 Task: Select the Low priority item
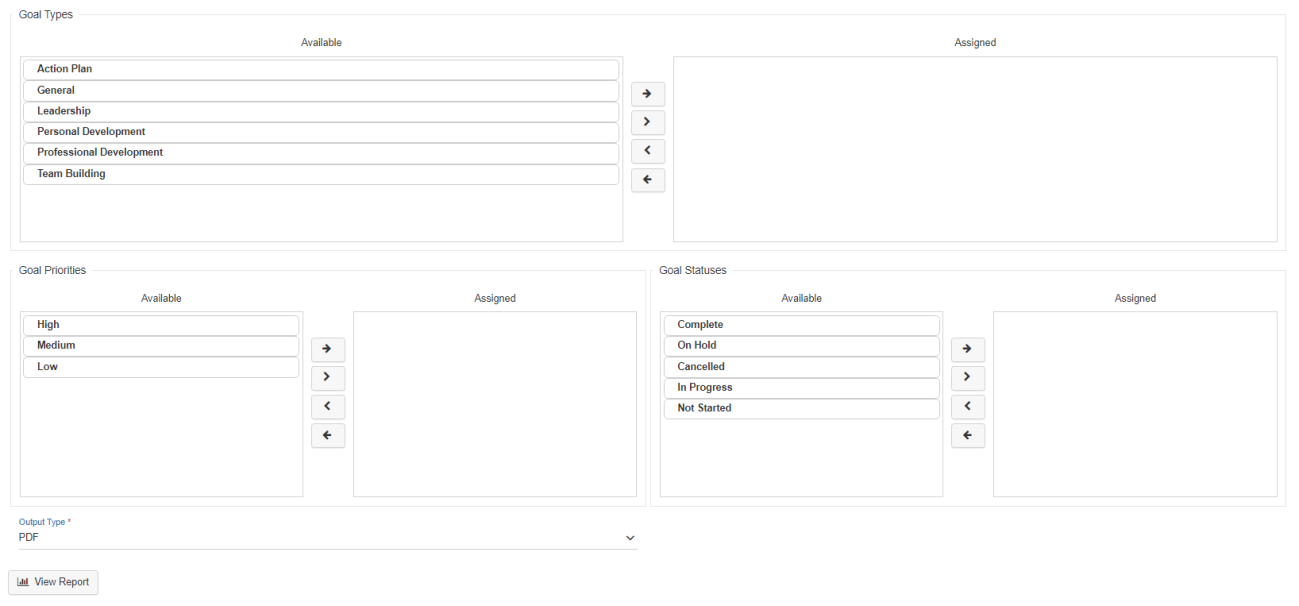(x=161, y=367)
